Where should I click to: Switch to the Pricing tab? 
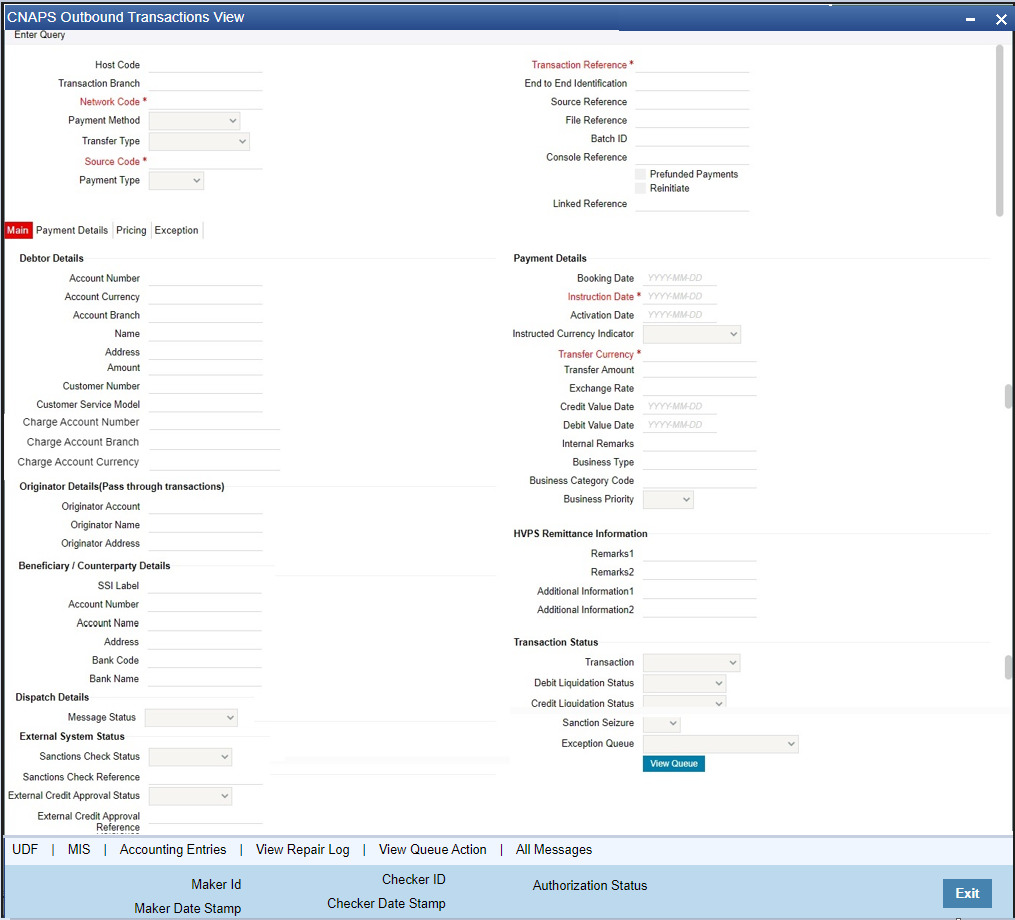[x=131, y=230]
